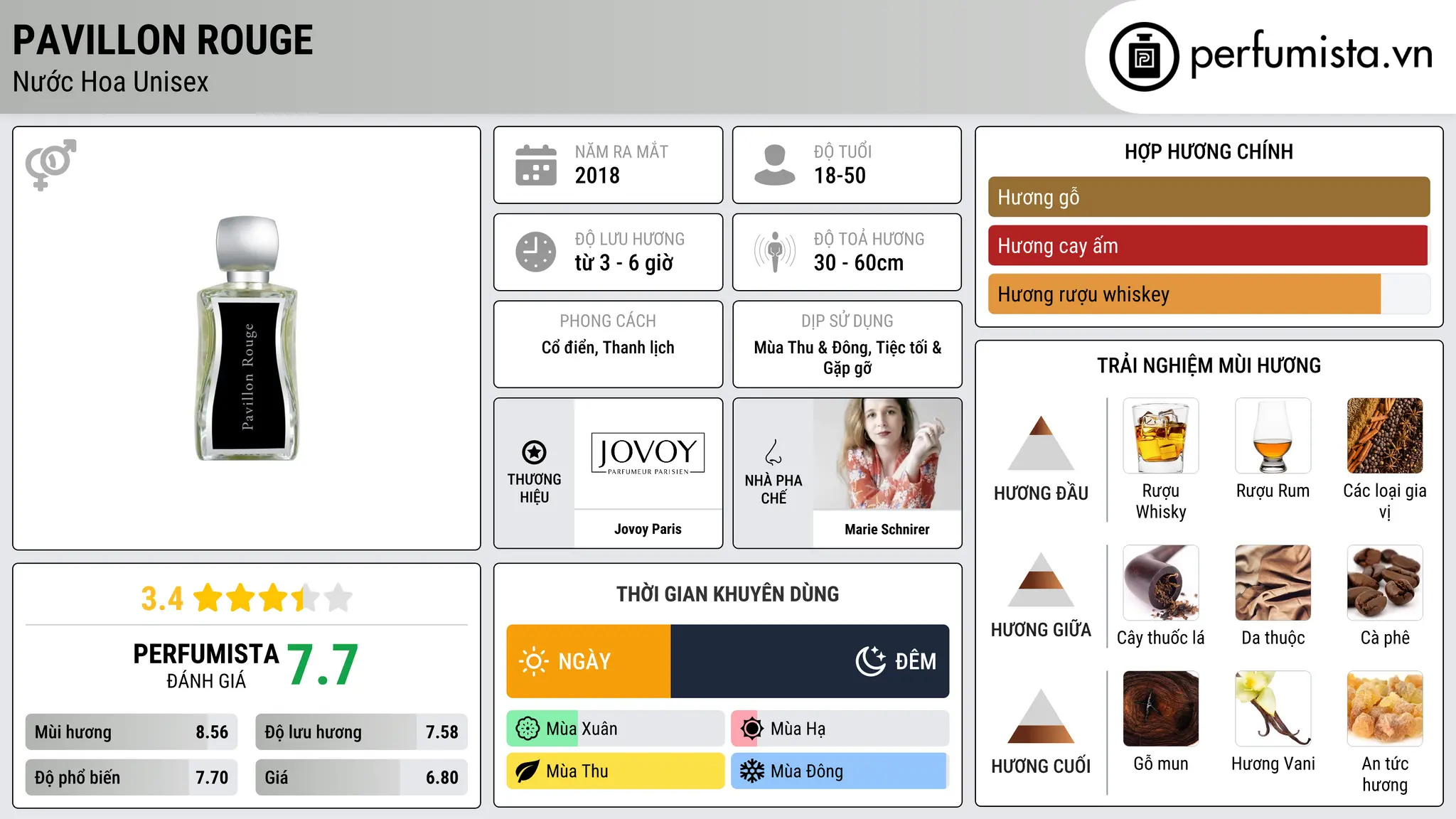Select the Da thuộc leather image
The image size is (1456, 819).
[x=1273, y=583]
